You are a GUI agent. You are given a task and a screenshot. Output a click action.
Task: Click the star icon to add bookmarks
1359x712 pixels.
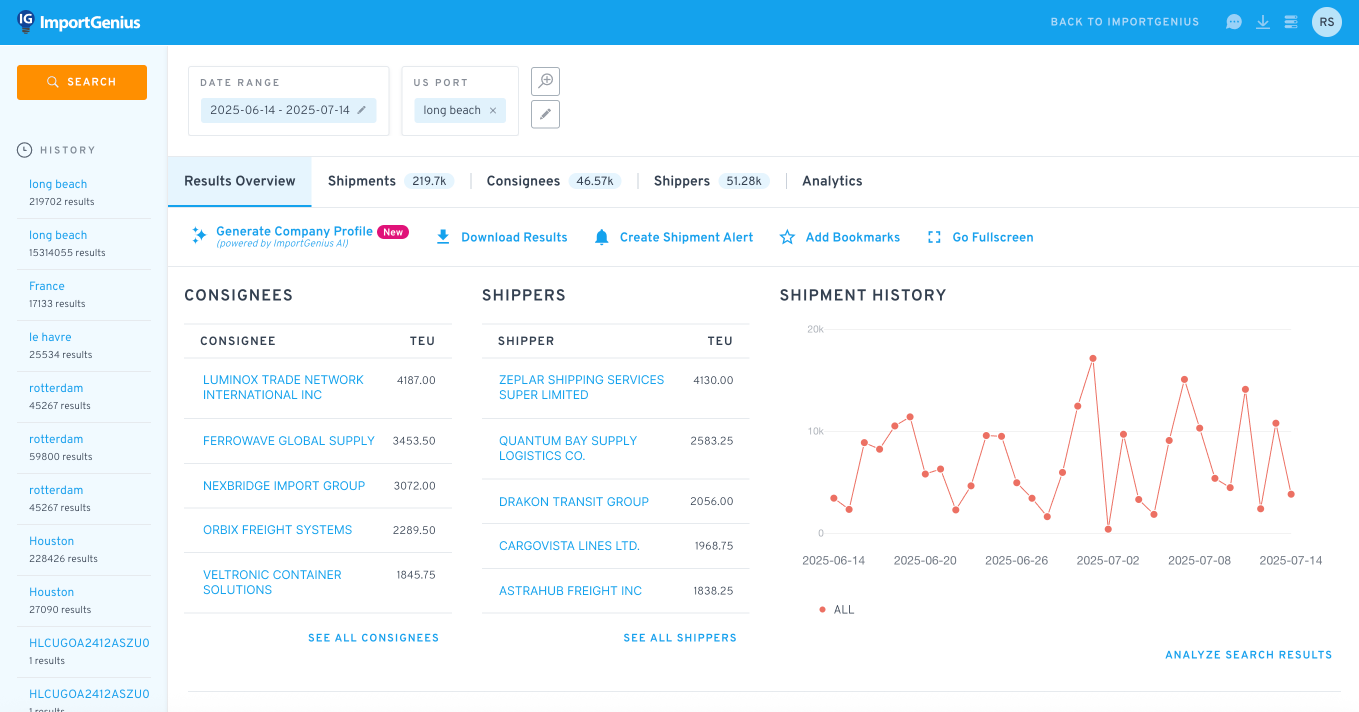tap(786, 237)
